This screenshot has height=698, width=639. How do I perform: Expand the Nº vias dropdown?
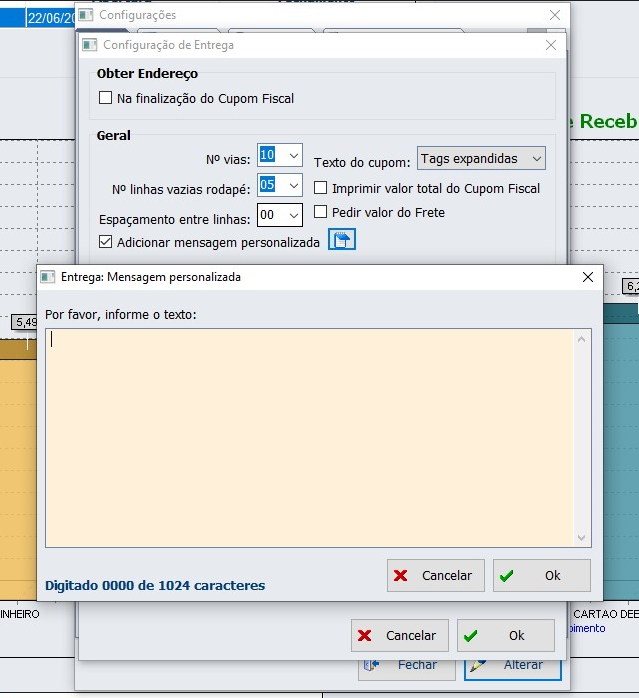coord(292,155)
